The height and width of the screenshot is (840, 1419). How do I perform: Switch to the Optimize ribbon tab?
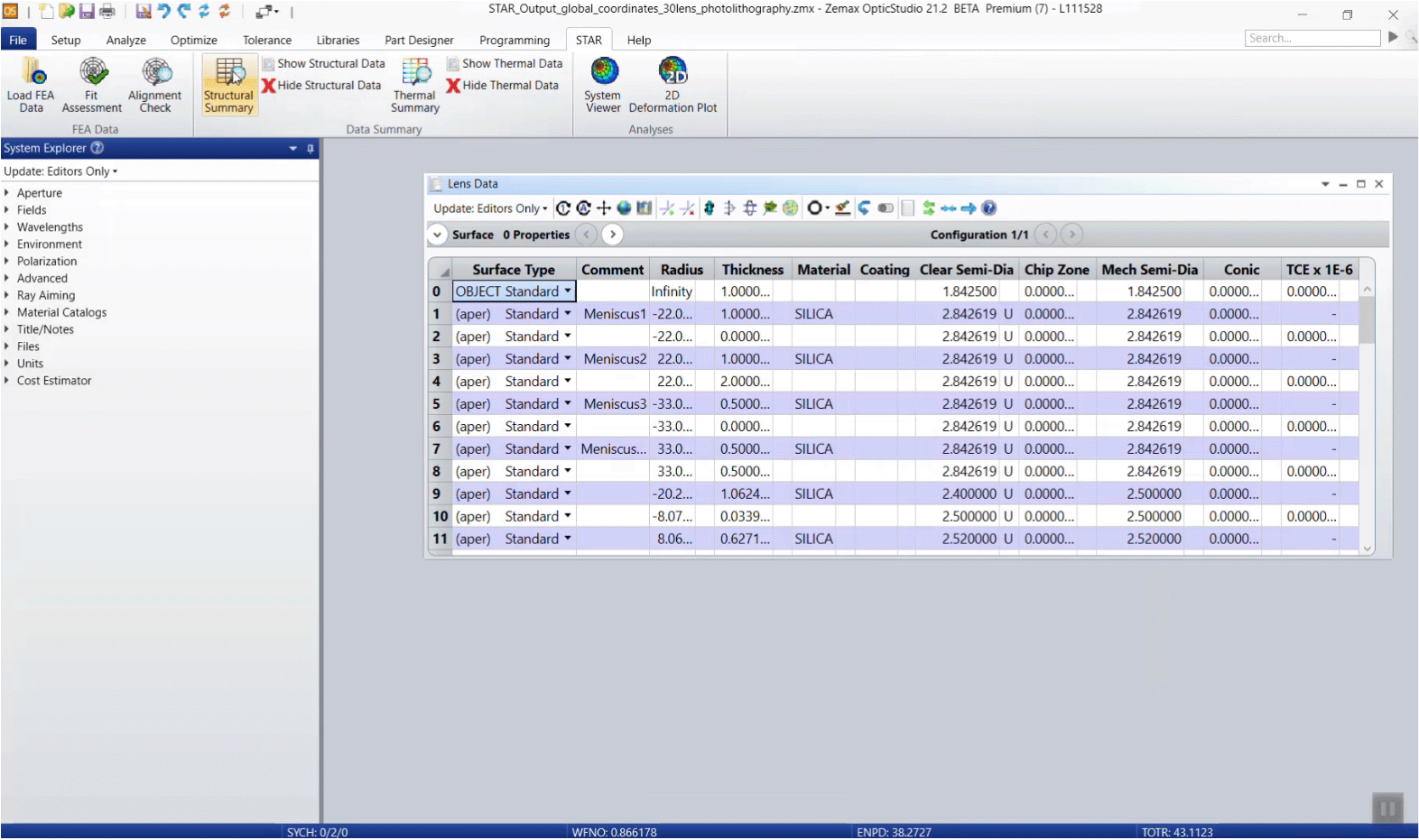click(x=194, y=40)
